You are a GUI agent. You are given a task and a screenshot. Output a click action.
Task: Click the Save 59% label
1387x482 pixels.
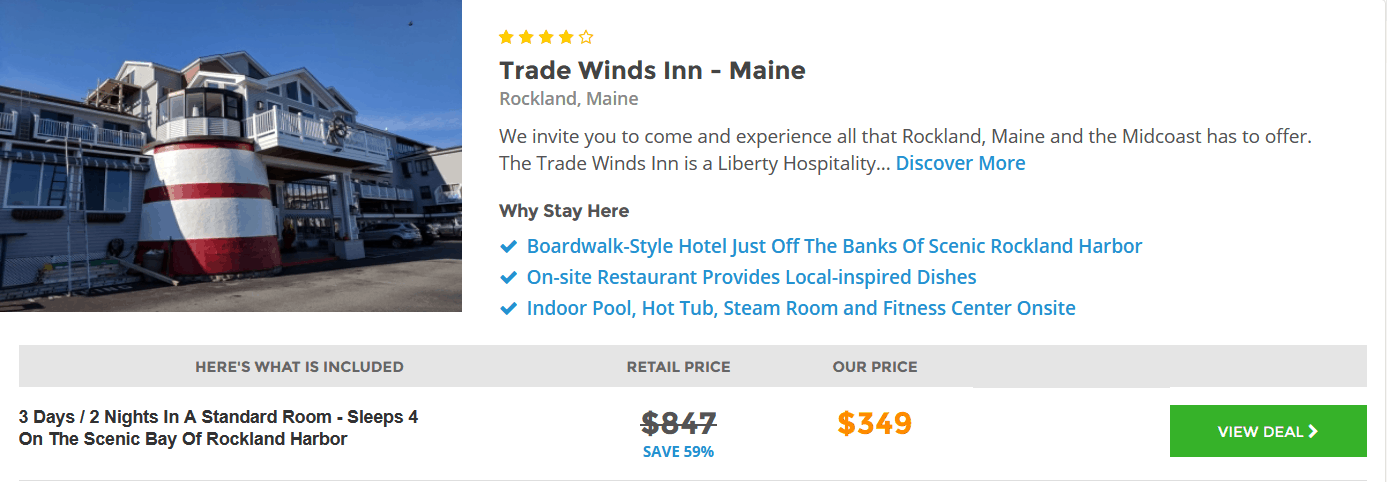coord(678,452)
